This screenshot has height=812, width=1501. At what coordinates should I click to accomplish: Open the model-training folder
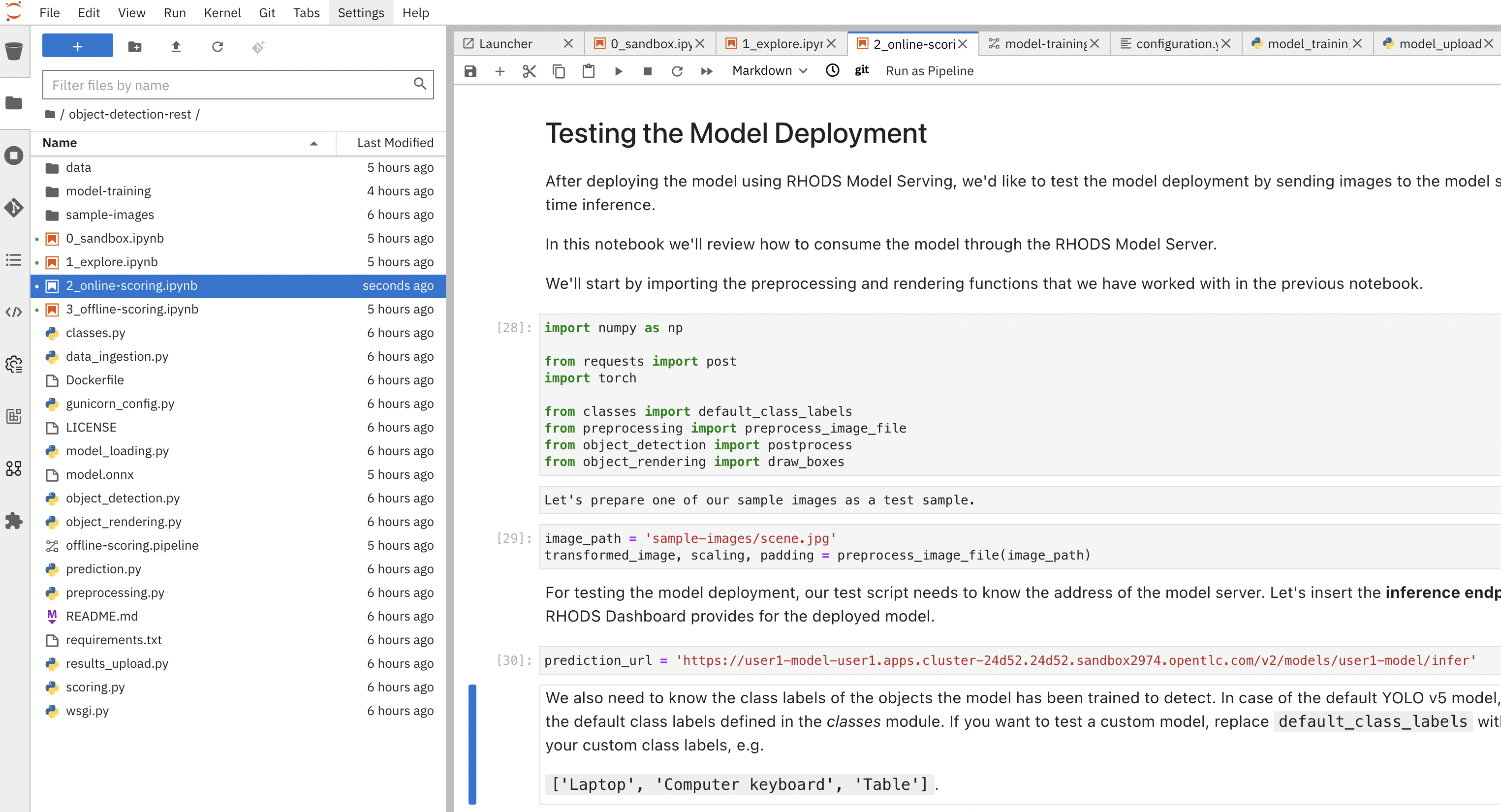(x=238, y=191)
